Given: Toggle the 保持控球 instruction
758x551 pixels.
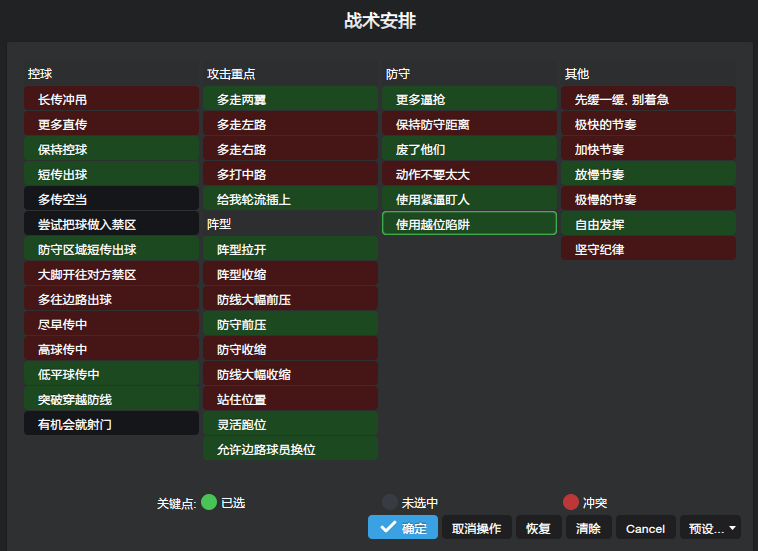Looking at the screenshot, I should pyautogui.click(x=111, y=149).
